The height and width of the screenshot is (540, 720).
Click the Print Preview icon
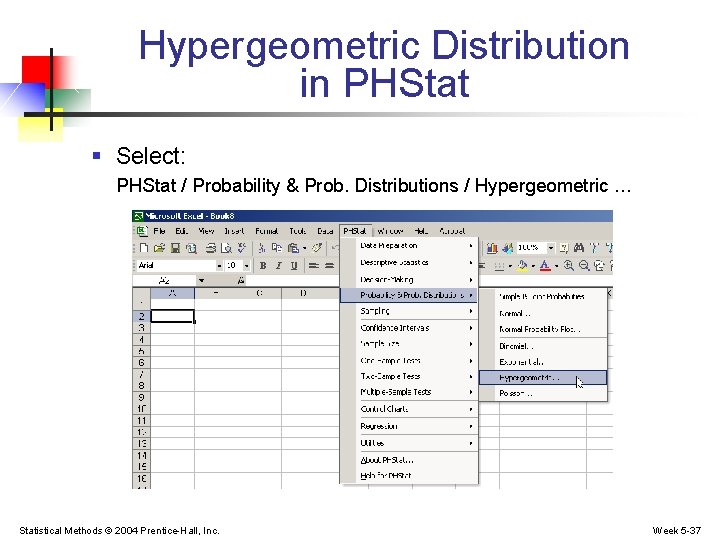pyautogui.click(x=226, y=248)
